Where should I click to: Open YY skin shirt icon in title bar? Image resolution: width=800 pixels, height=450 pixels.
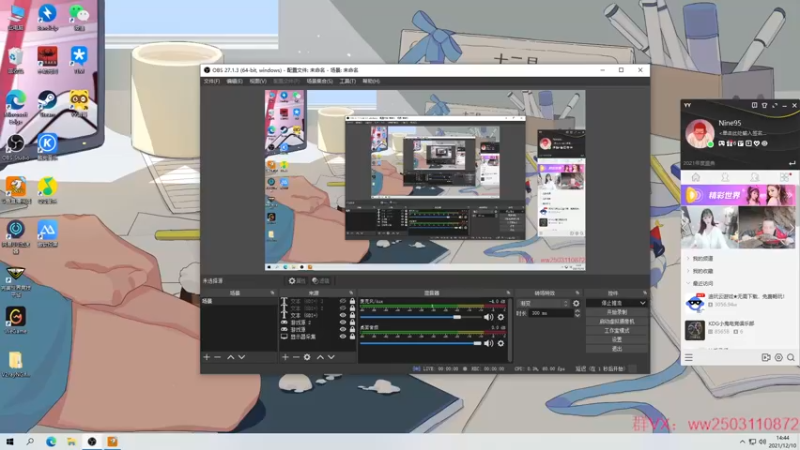[x=764, y=105]
